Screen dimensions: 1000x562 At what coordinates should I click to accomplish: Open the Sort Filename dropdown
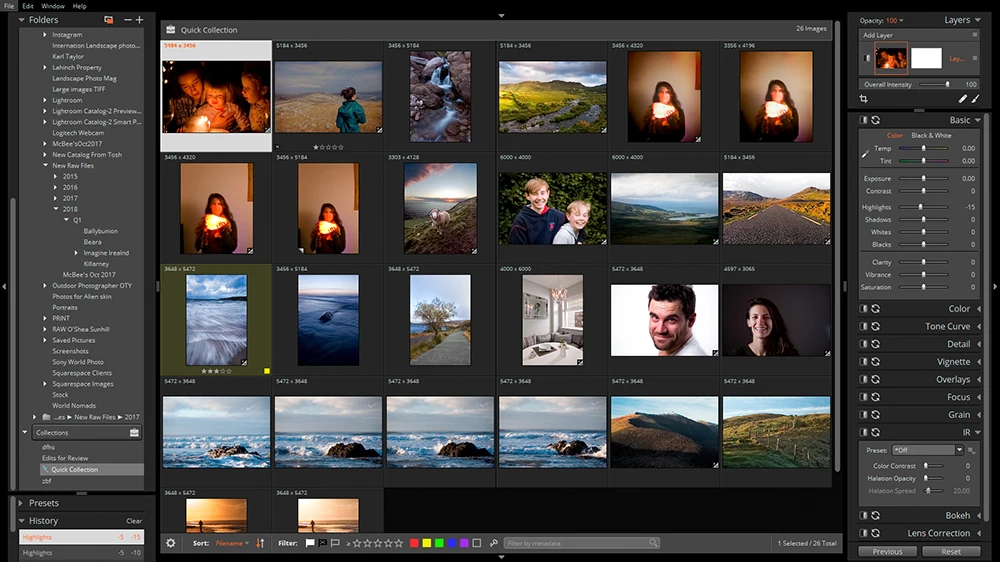coord(232,544)
